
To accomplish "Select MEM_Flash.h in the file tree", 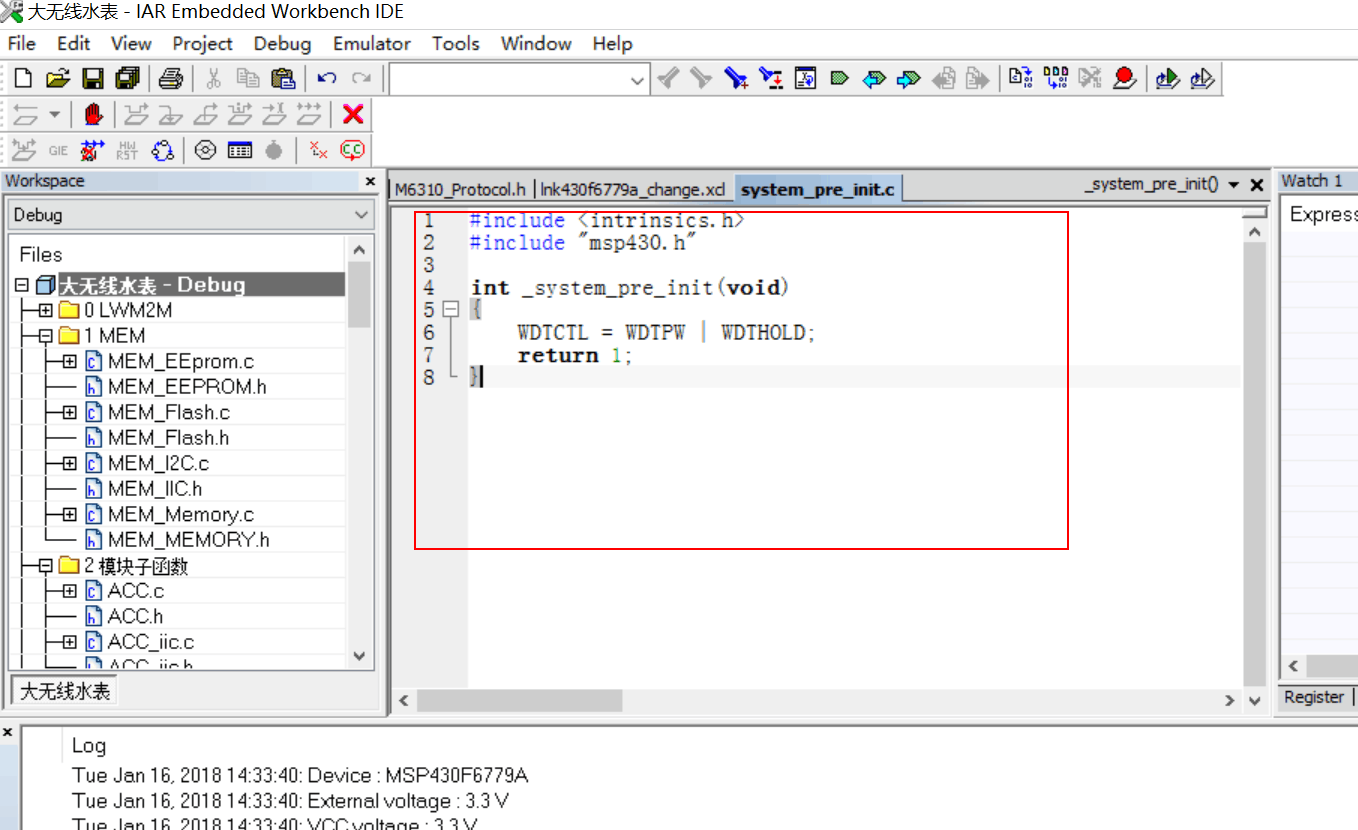I will coord(169,438).
